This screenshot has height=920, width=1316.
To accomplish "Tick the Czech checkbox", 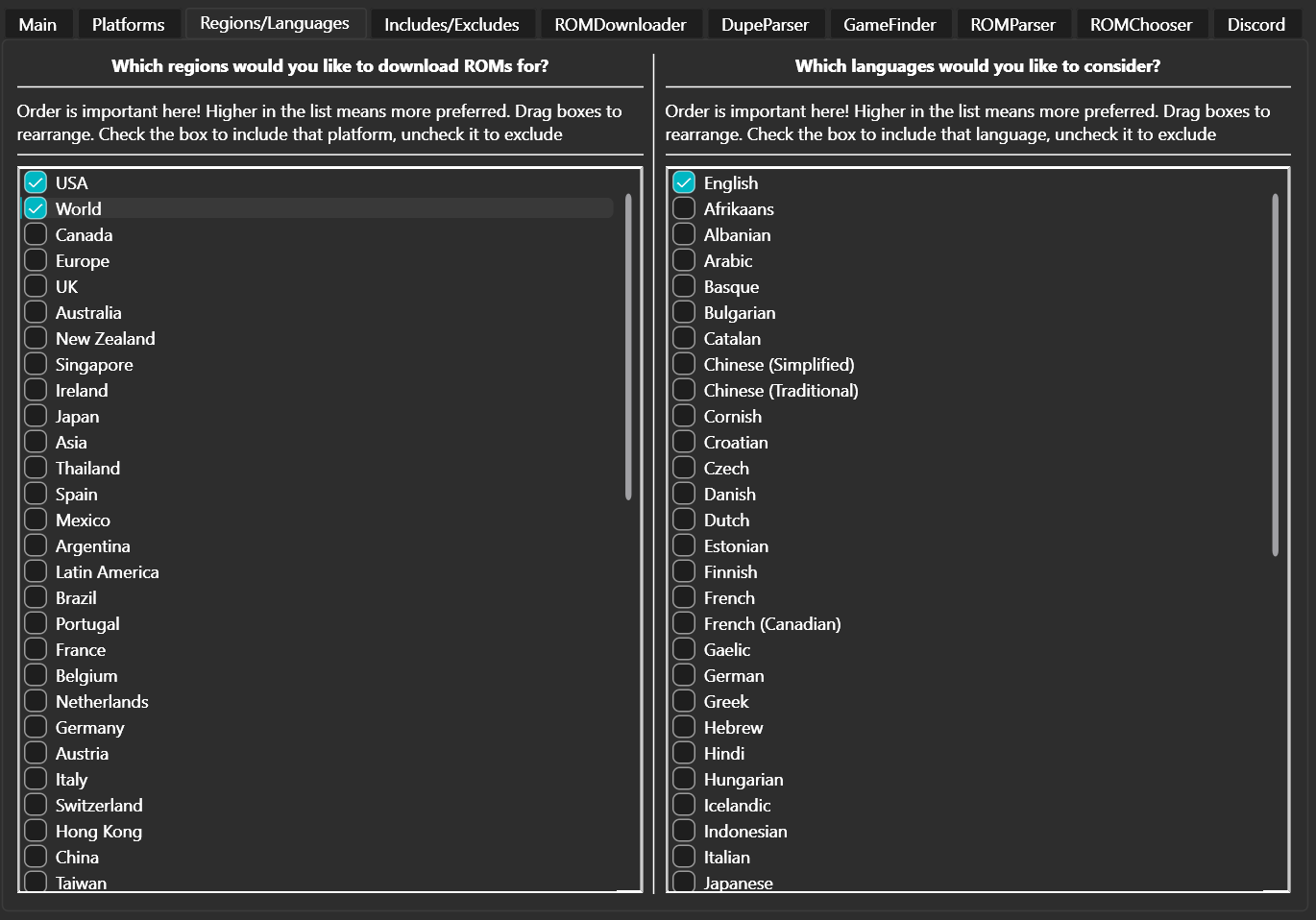I will tap(684, 467).
